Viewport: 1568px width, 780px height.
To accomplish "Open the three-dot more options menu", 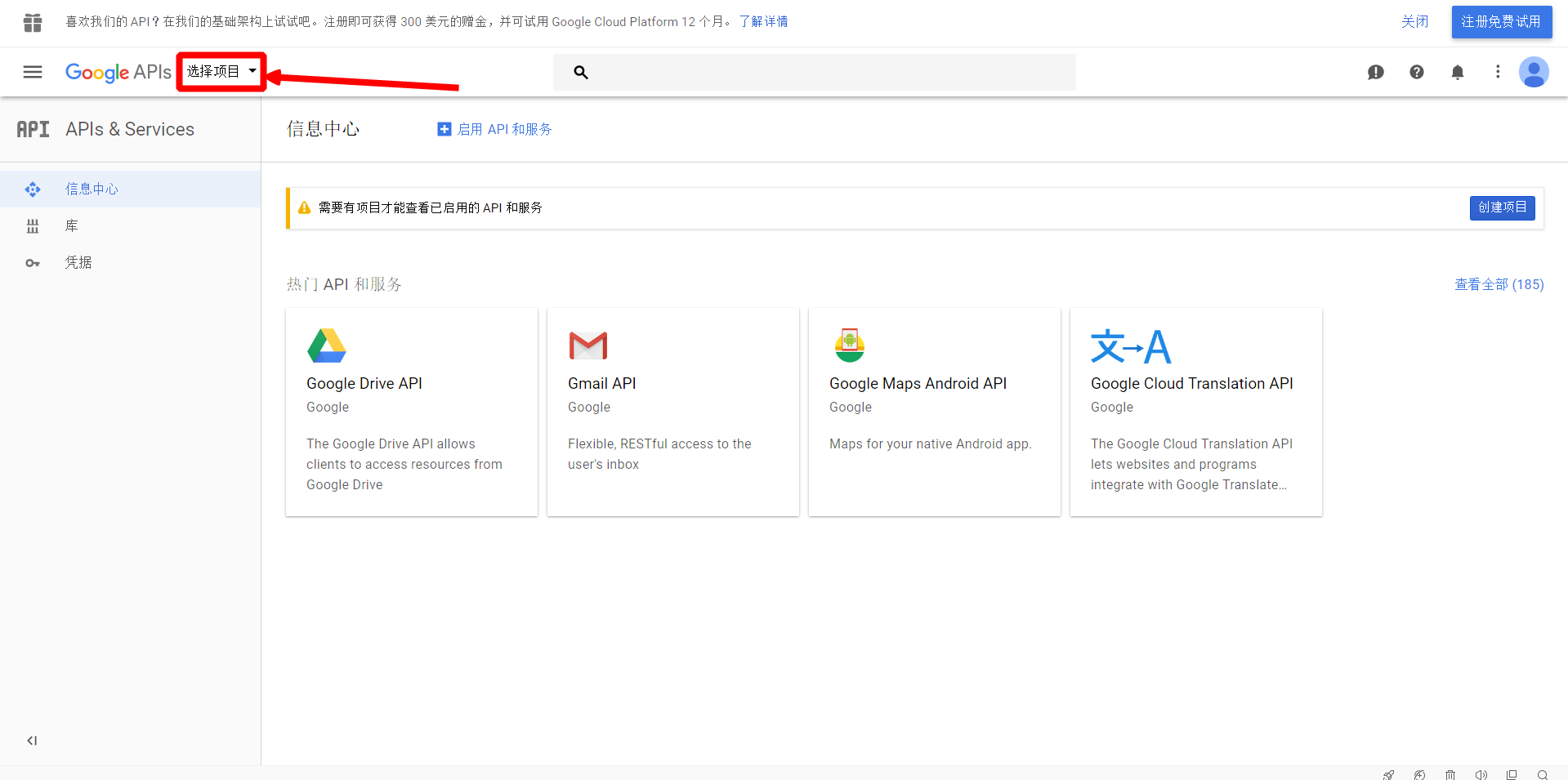I will click(1498, 72).
